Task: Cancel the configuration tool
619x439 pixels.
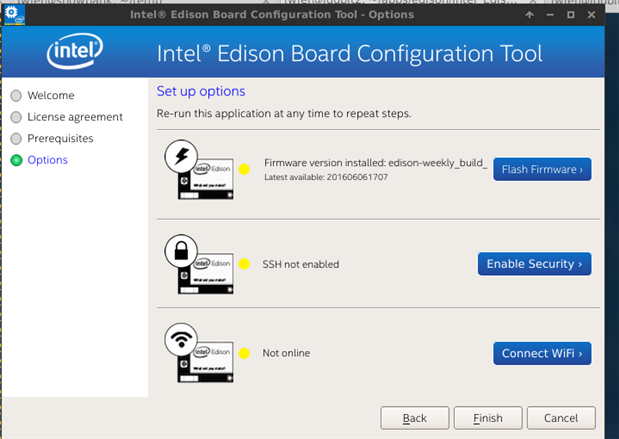Action: [560, 418]
